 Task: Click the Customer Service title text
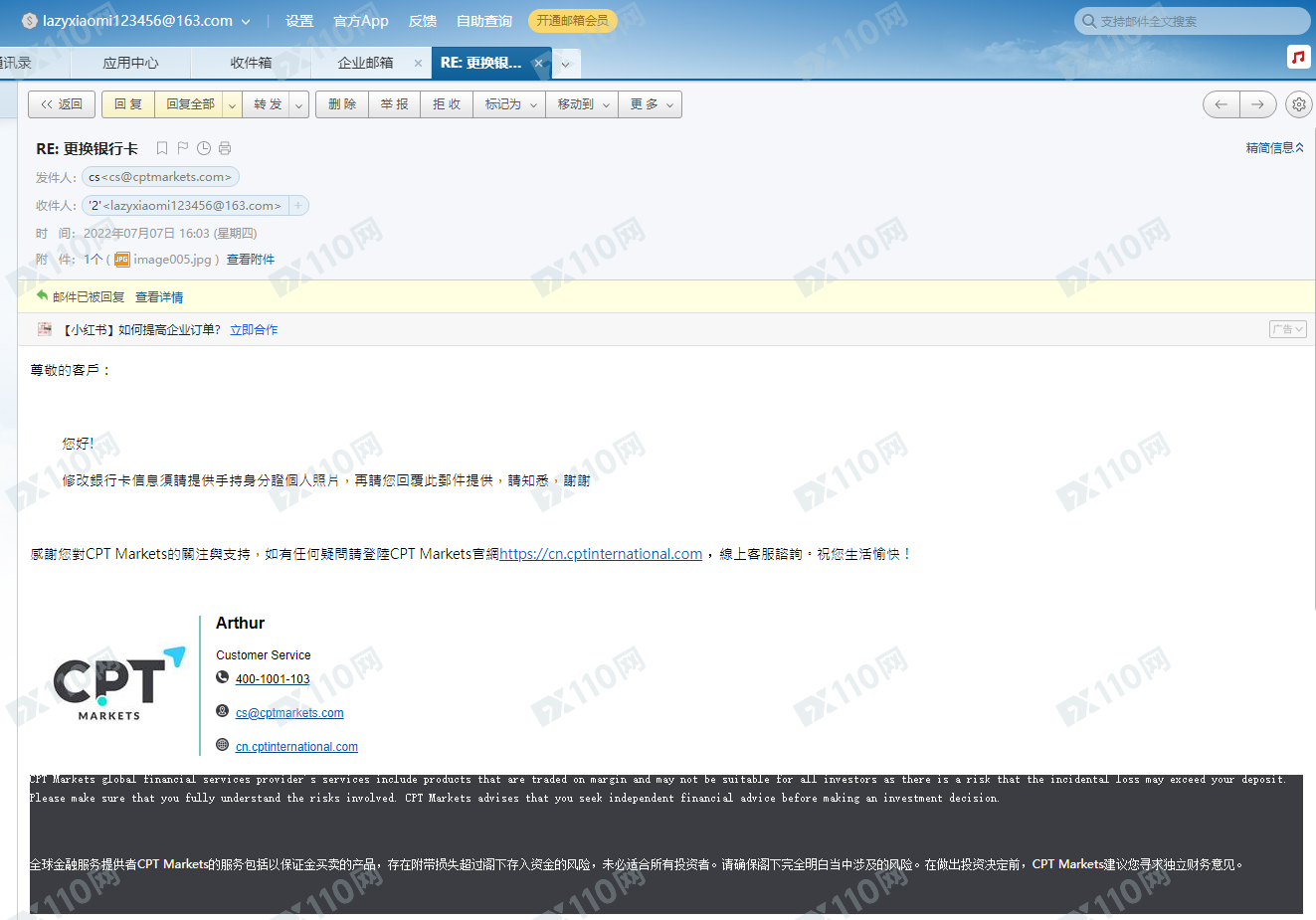point(264,655)
